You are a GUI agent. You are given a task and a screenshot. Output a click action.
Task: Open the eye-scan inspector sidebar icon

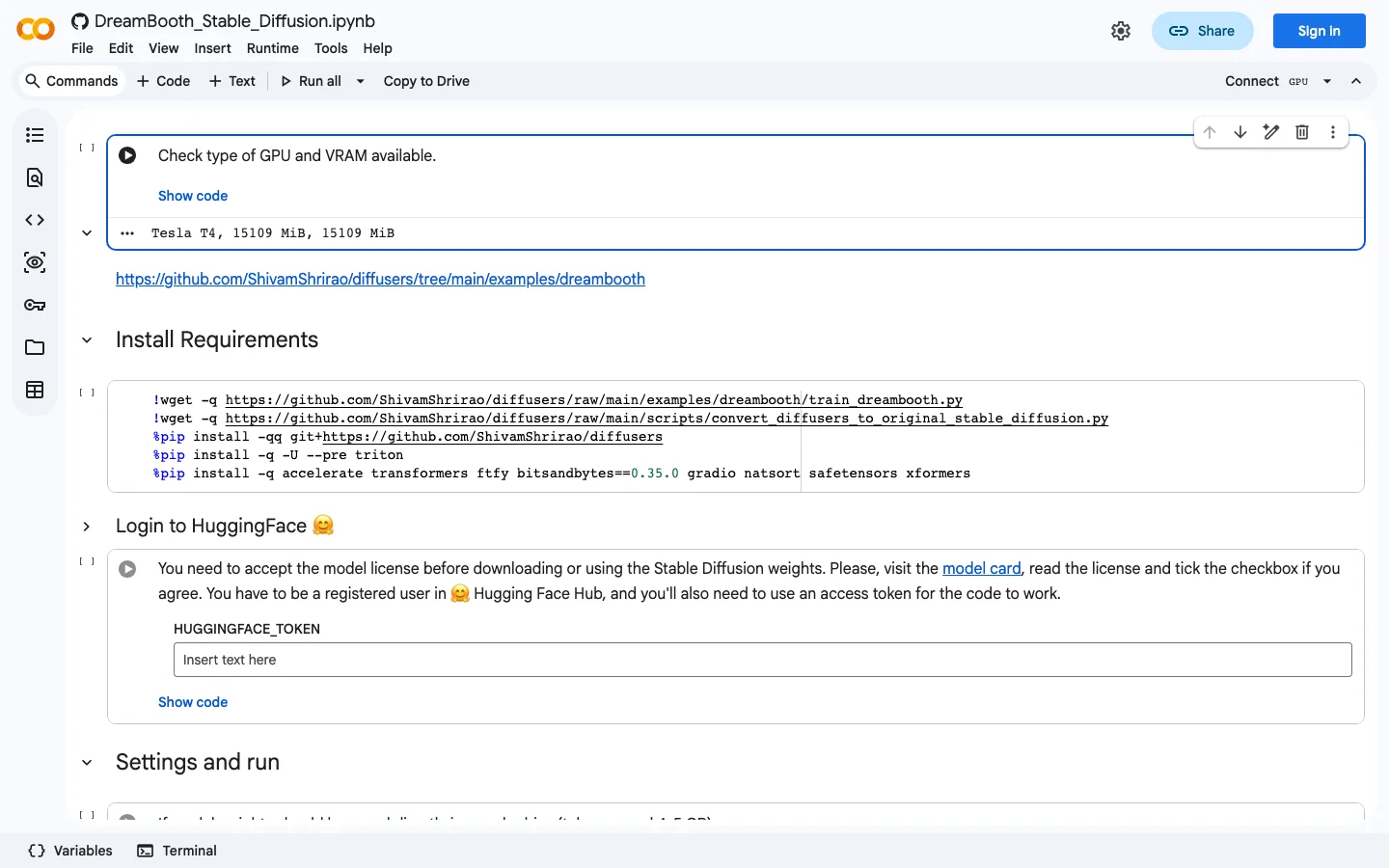coord(35,262)
